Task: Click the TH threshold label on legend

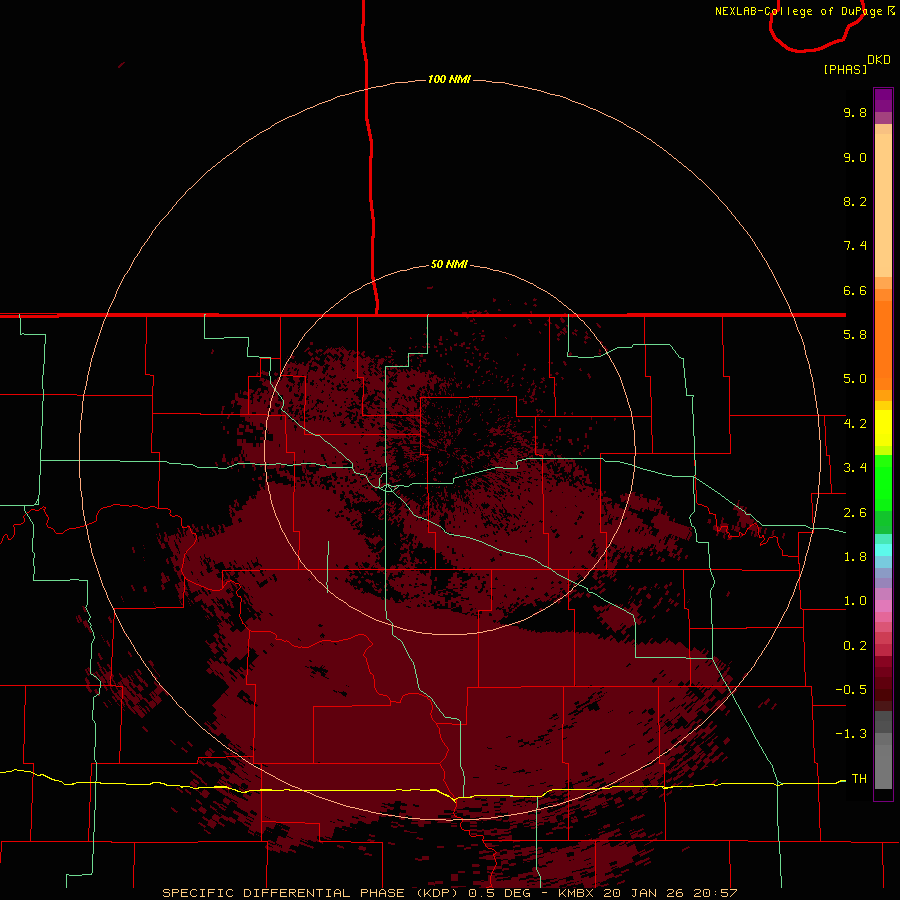Action: pos(859,779)
